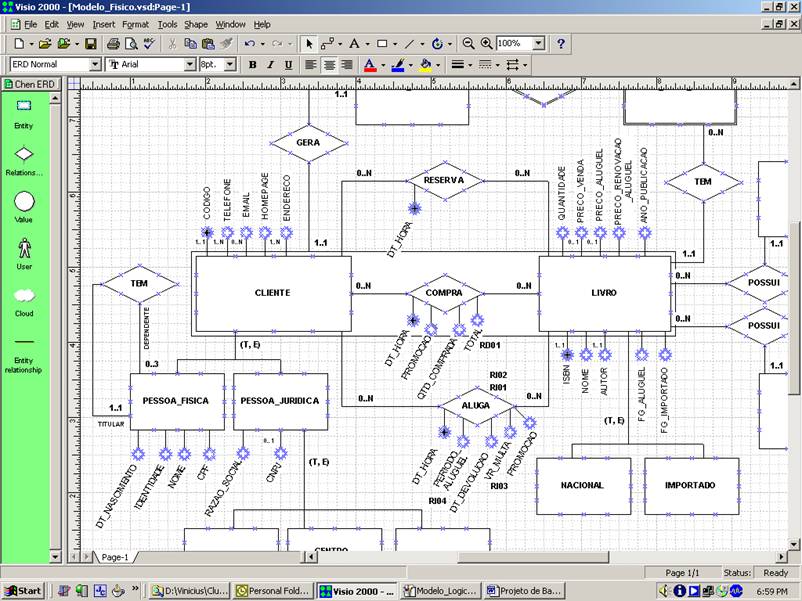Click the Print icon

[x=114, y=44]
